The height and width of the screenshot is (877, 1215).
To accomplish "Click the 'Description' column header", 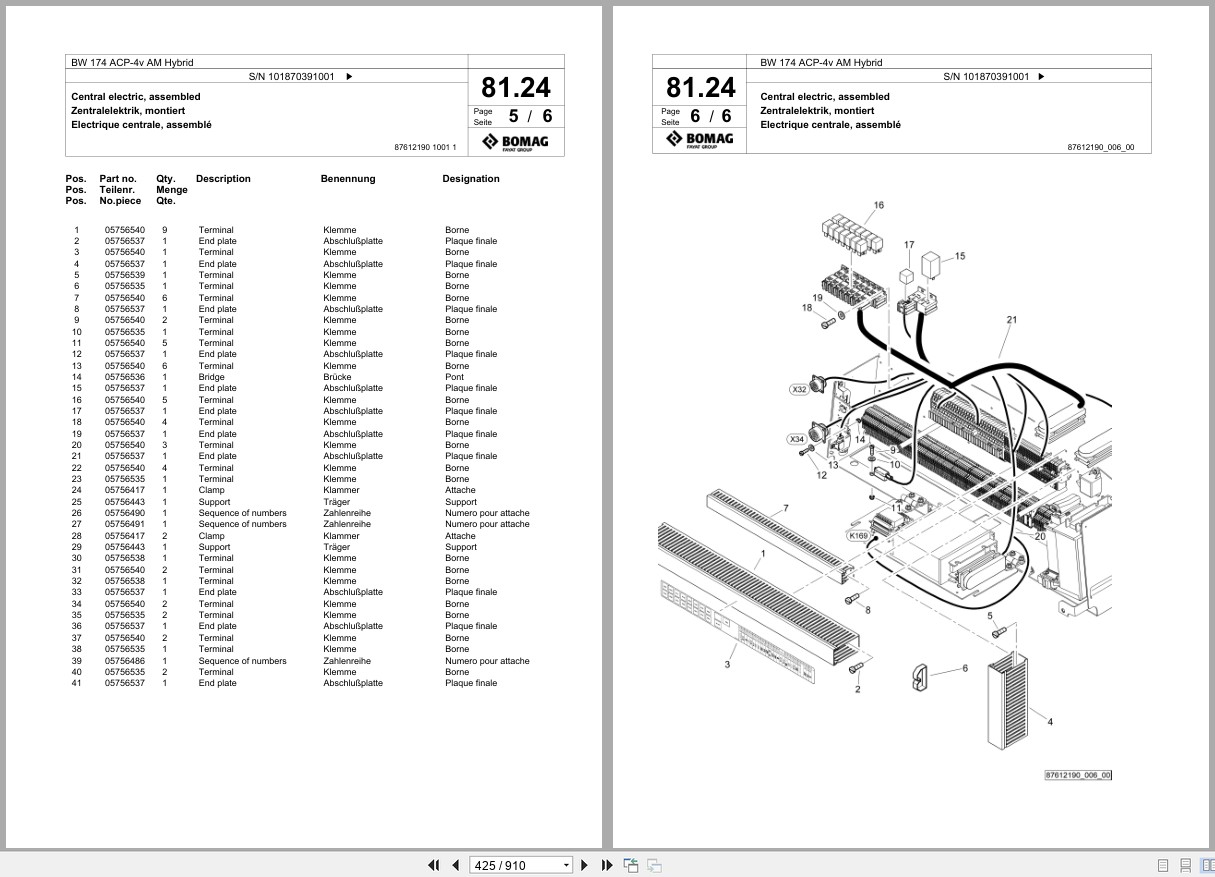I will (x=223, y=179).
